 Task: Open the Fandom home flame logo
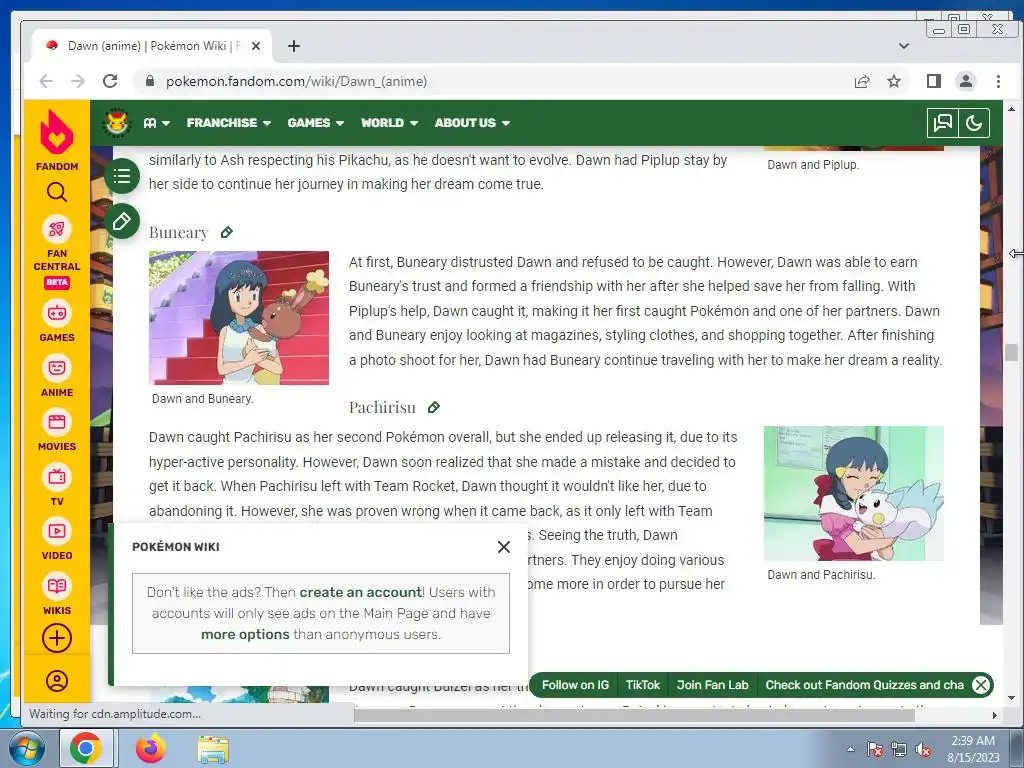57,131
